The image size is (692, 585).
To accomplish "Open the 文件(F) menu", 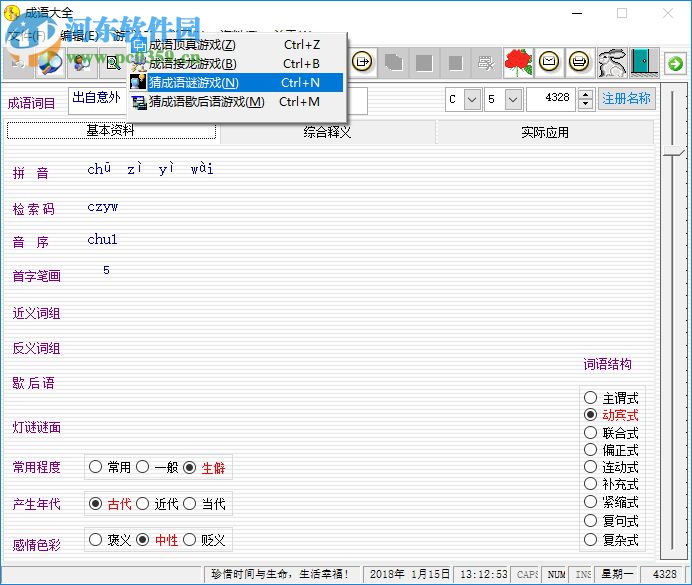I will (x=26, y=36).
